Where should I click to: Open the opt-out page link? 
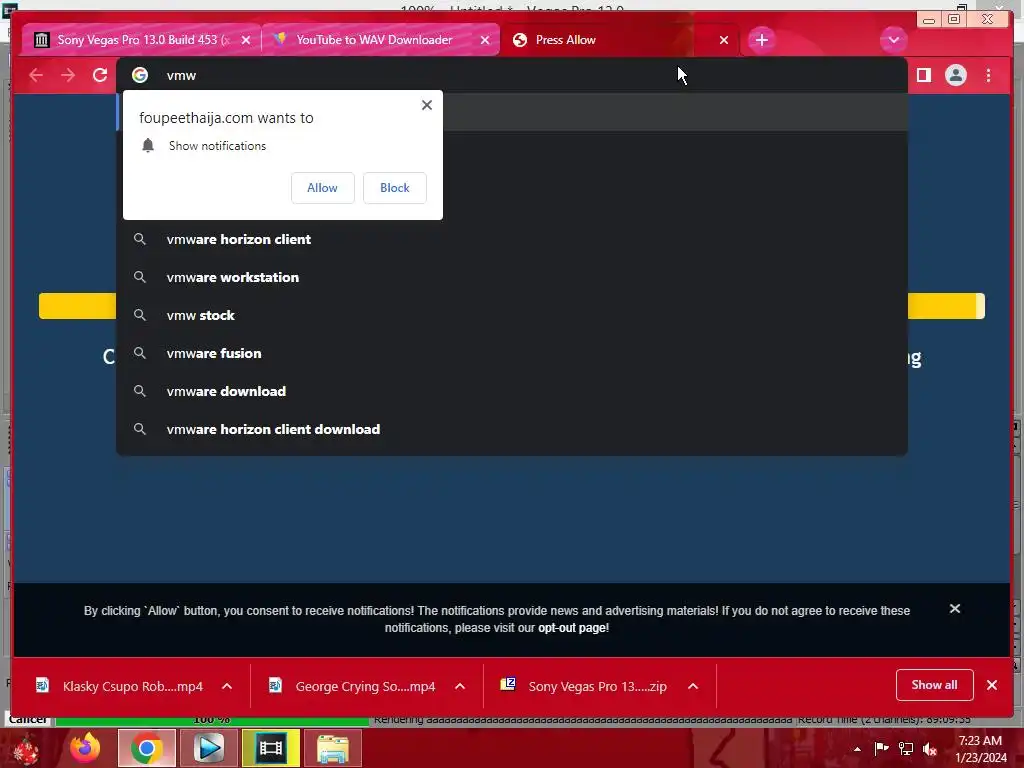pos(571,628)
